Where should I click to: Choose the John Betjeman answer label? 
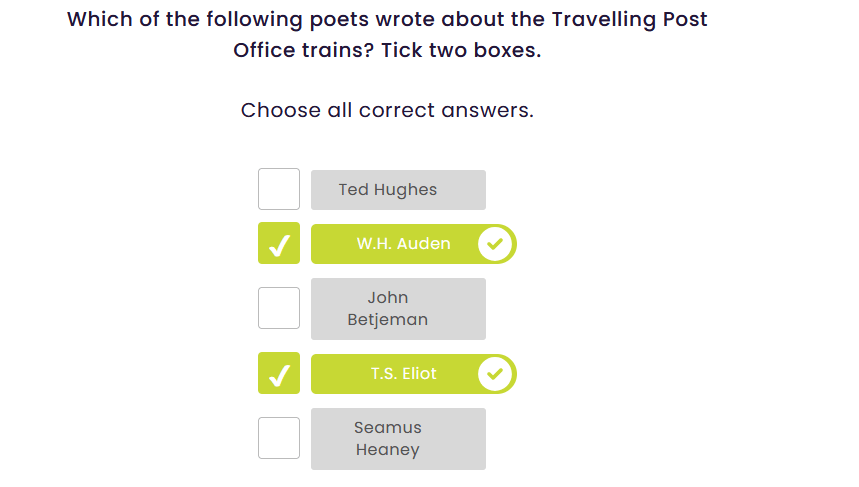click(398, 309)
